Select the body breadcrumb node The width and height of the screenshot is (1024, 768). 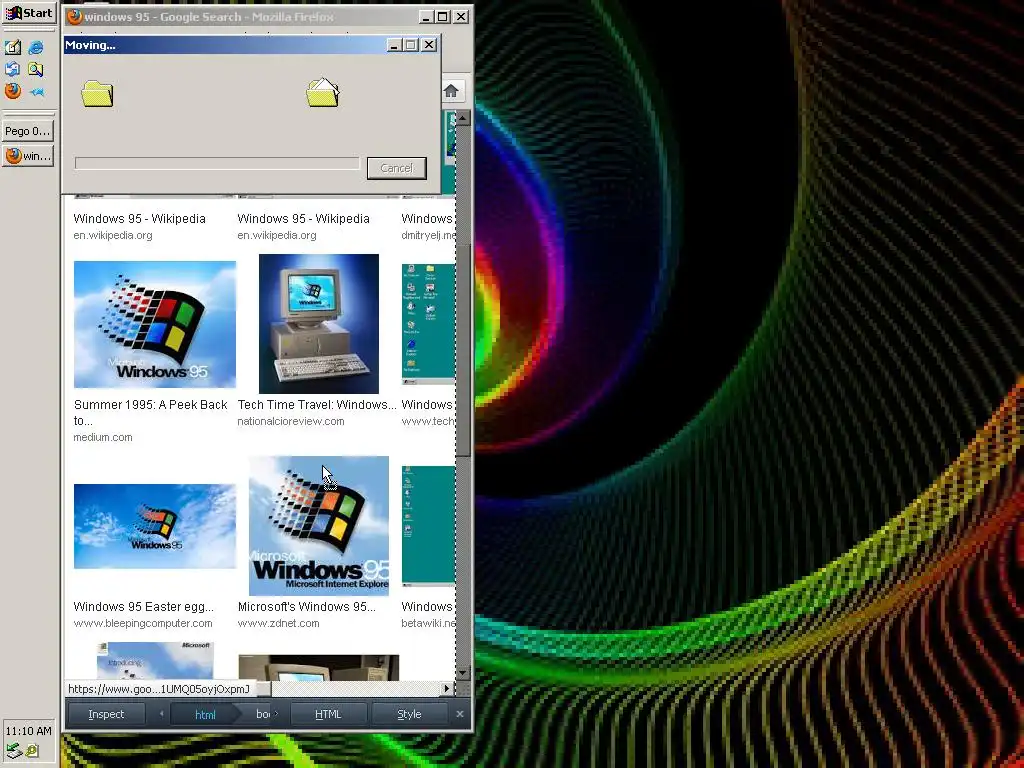point(262,714)
